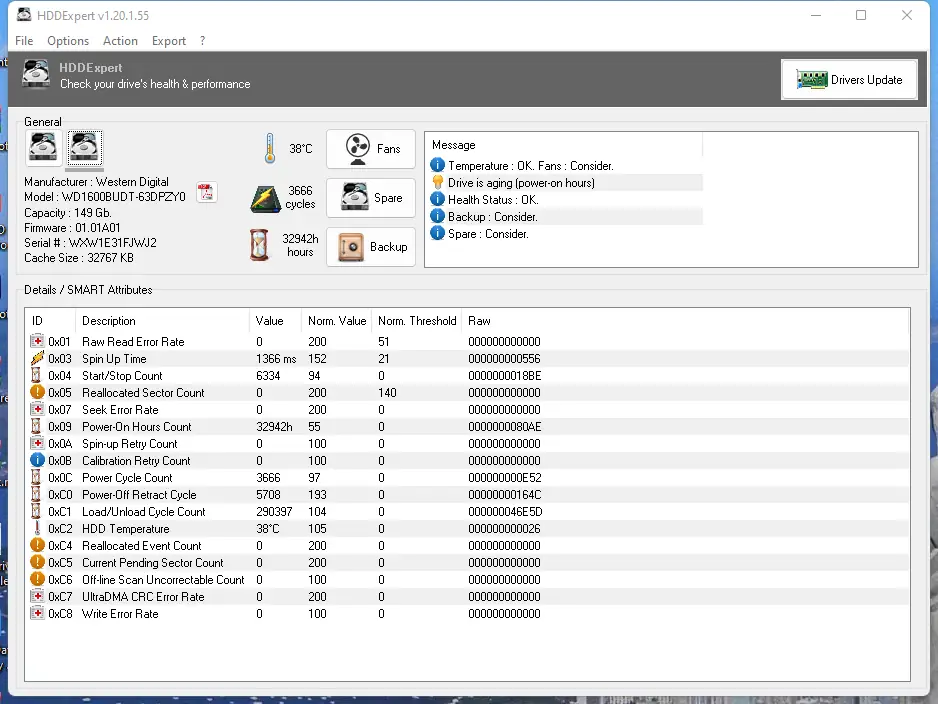
Task: Select the second hard drive icon
Action: point(85,147)
